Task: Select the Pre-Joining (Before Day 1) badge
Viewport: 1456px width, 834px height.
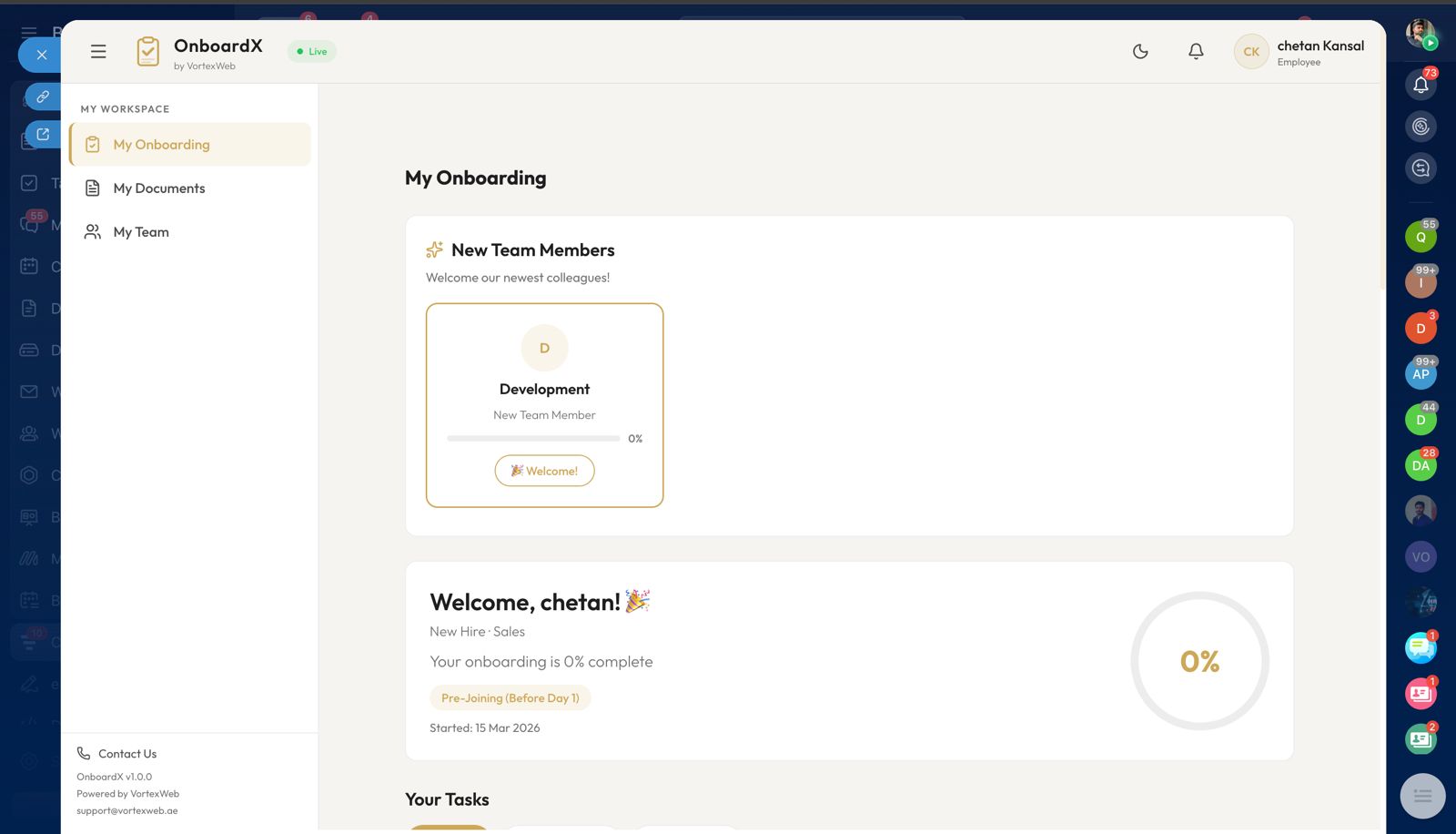Action: (x=510, y=698)
